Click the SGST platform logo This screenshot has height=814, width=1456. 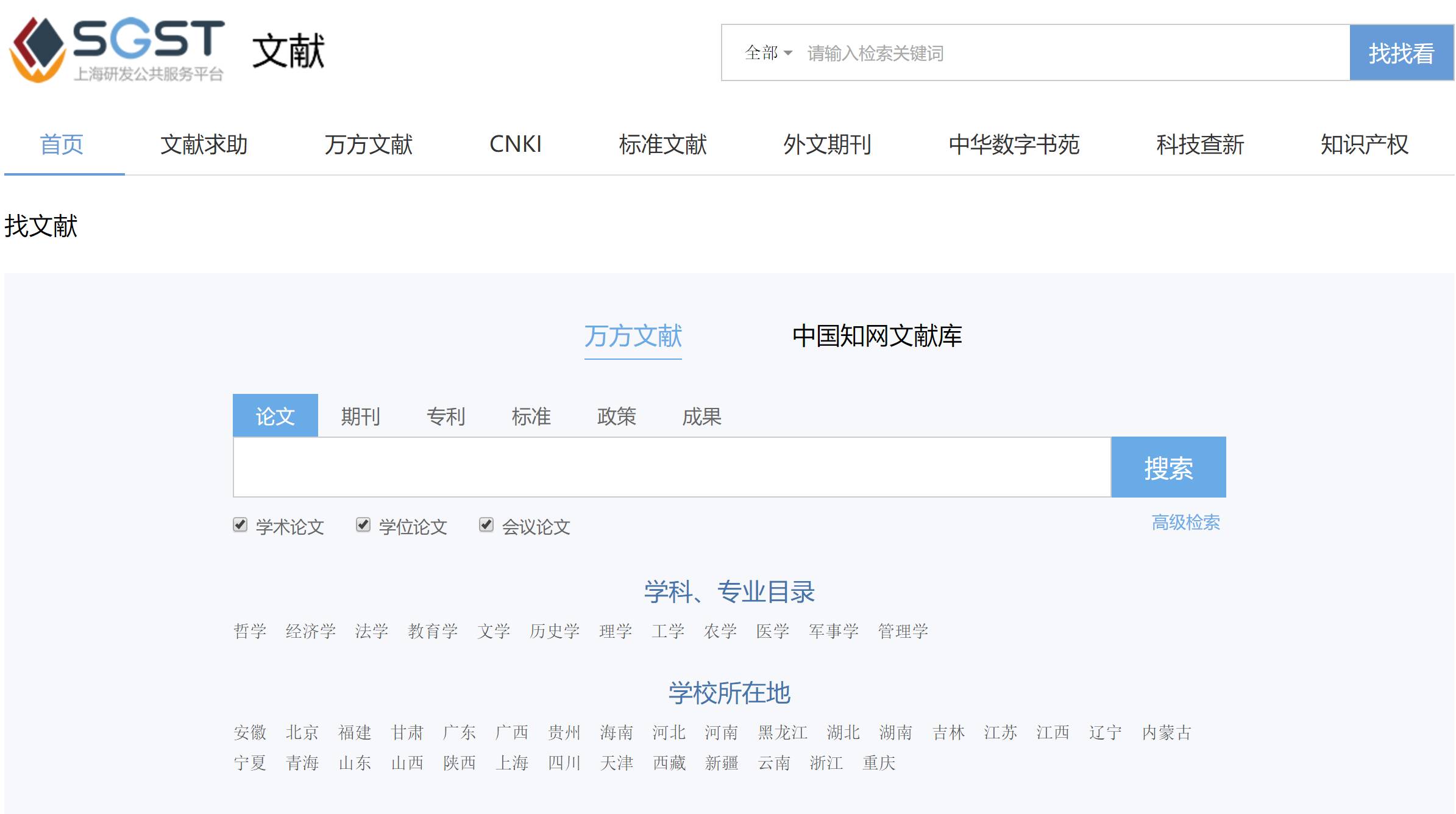tap(117, 50)
